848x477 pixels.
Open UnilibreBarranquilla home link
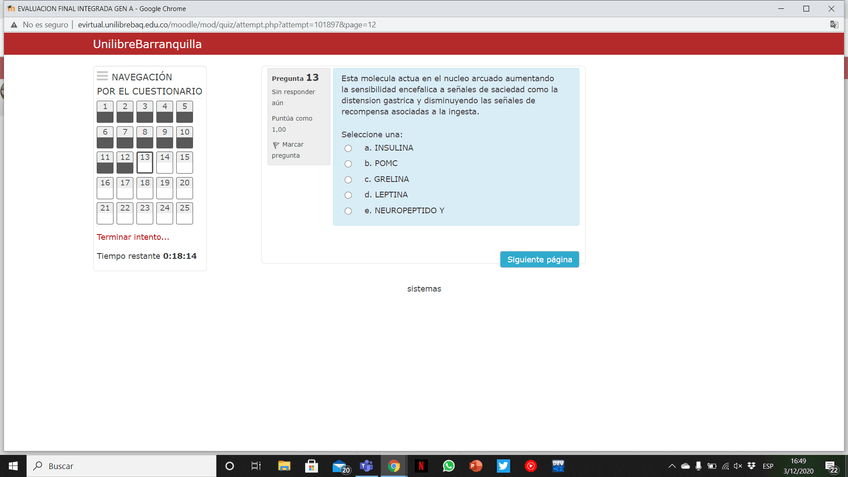click(147, 44)
